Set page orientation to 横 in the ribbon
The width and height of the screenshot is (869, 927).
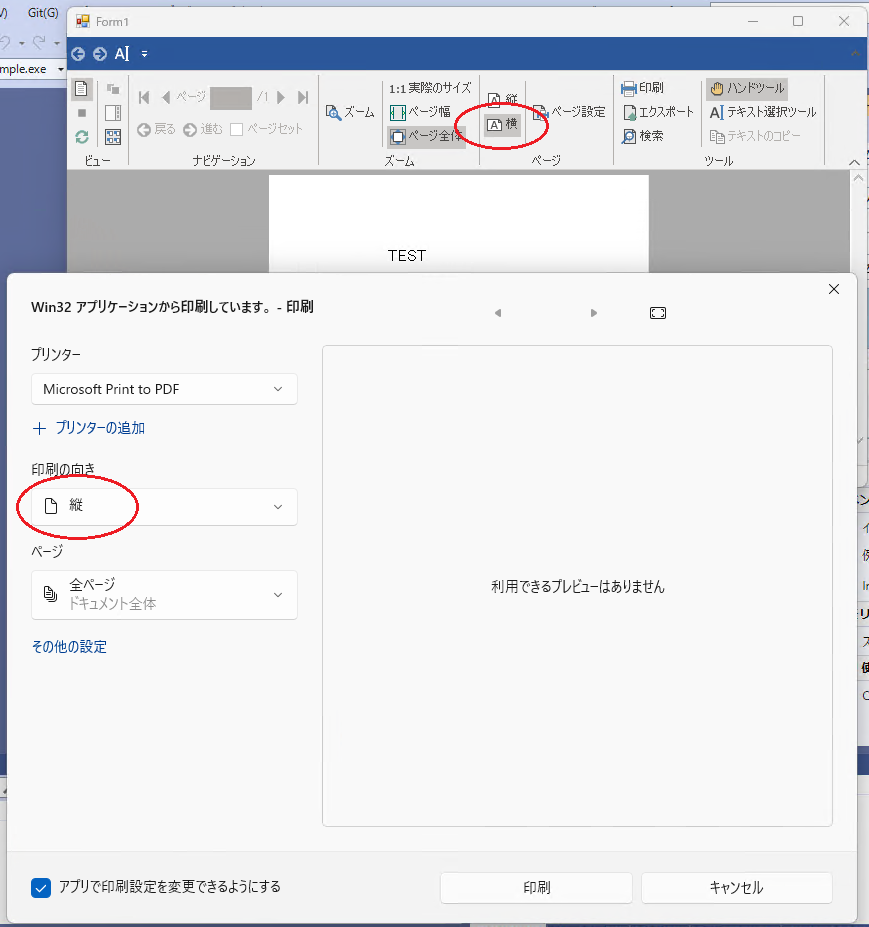click(x=502, y=124)
